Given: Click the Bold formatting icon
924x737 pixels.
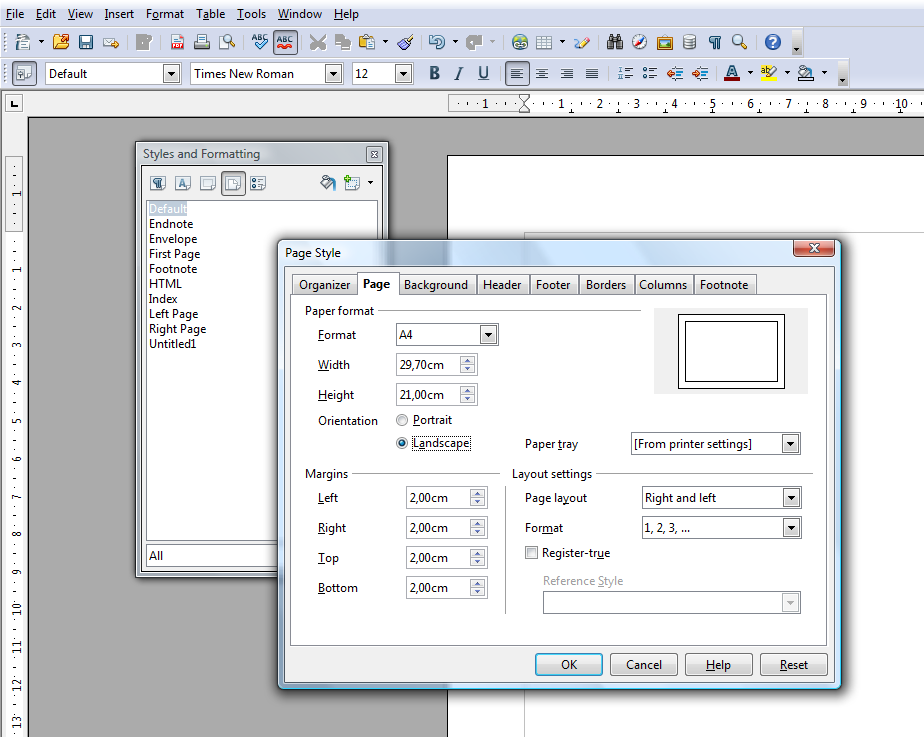Looking at the screenshot, I should [x=434, y=73].
